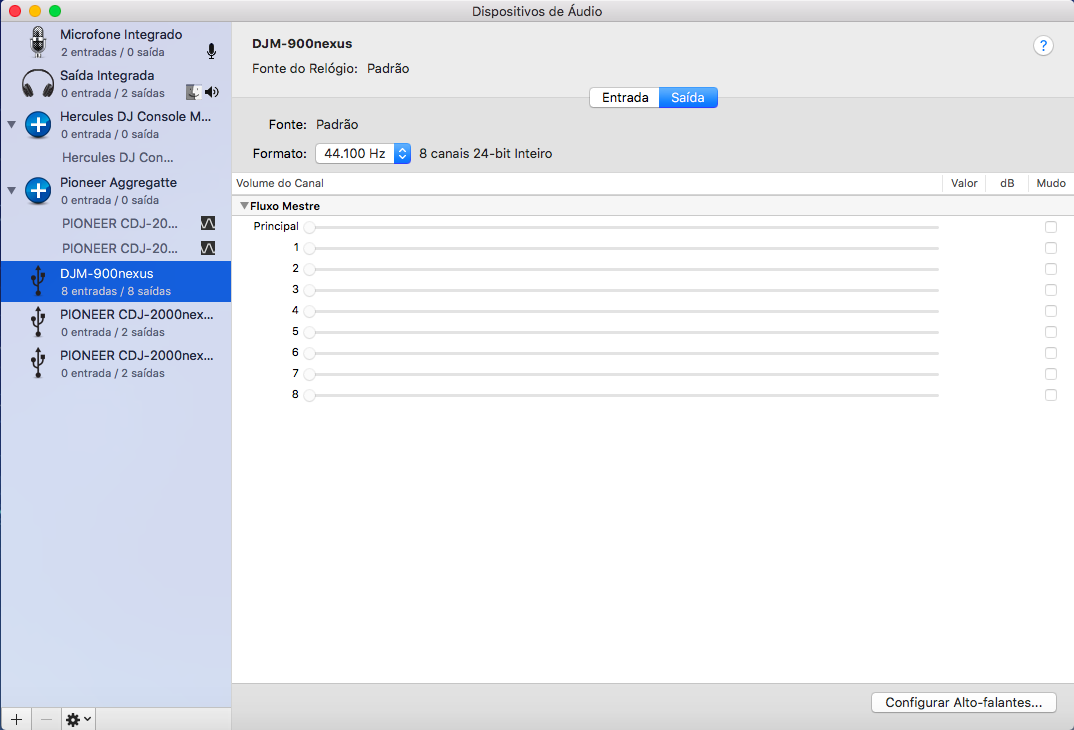Click the dB column header
The width and height of the screenshot is (1074, 730).
coord(1007,183)
